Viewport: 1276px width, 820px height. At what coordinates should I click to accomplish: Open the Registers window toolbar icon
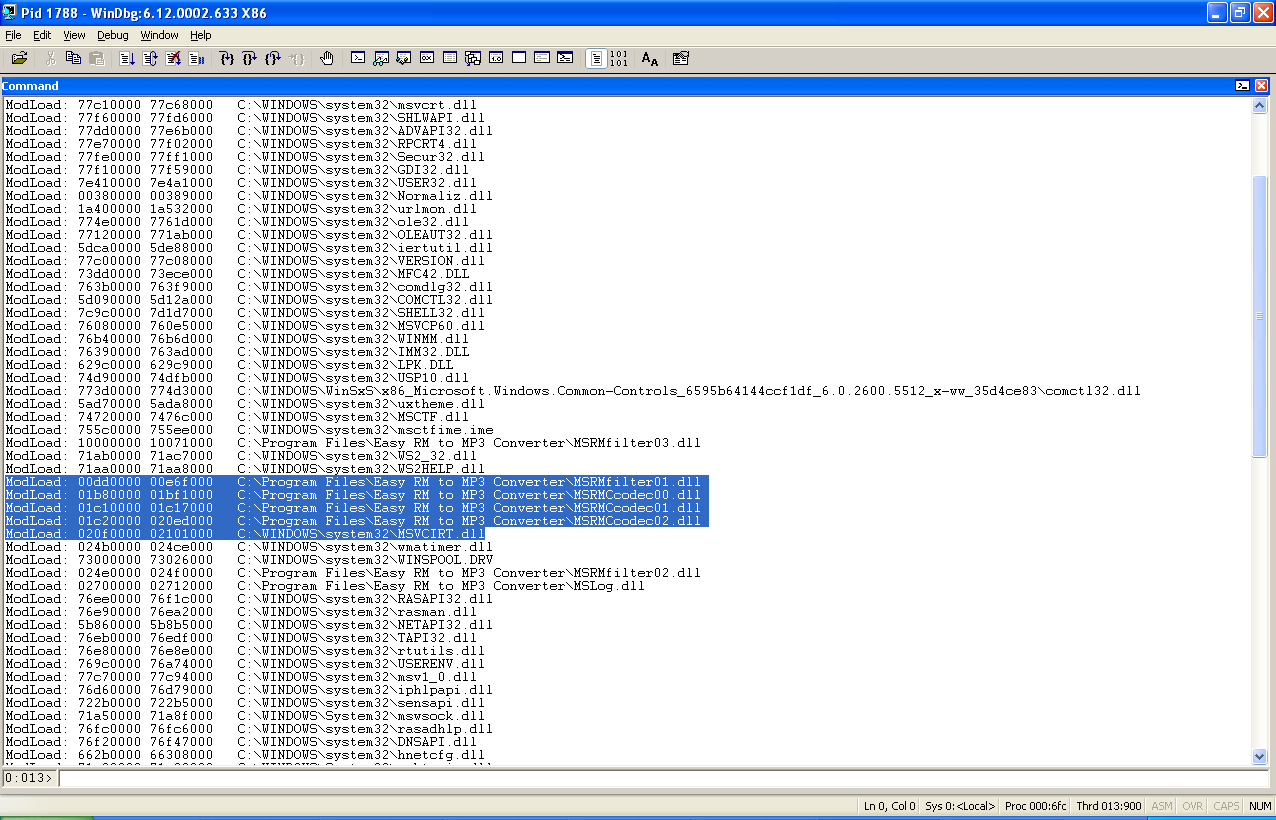pyautogui.click(x=427, y=59)
